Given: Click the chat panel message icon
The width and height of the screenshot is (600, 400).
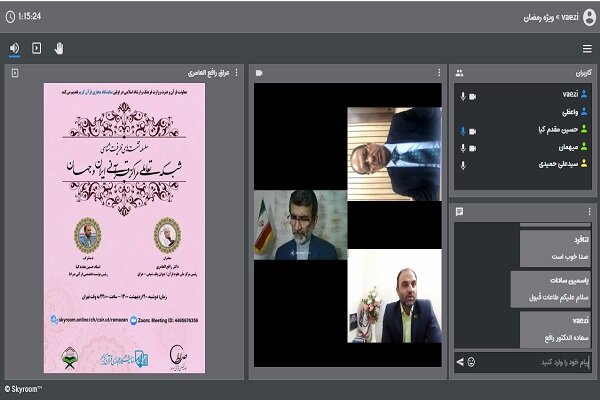Looking at the screenshot, I should [459, 211].
